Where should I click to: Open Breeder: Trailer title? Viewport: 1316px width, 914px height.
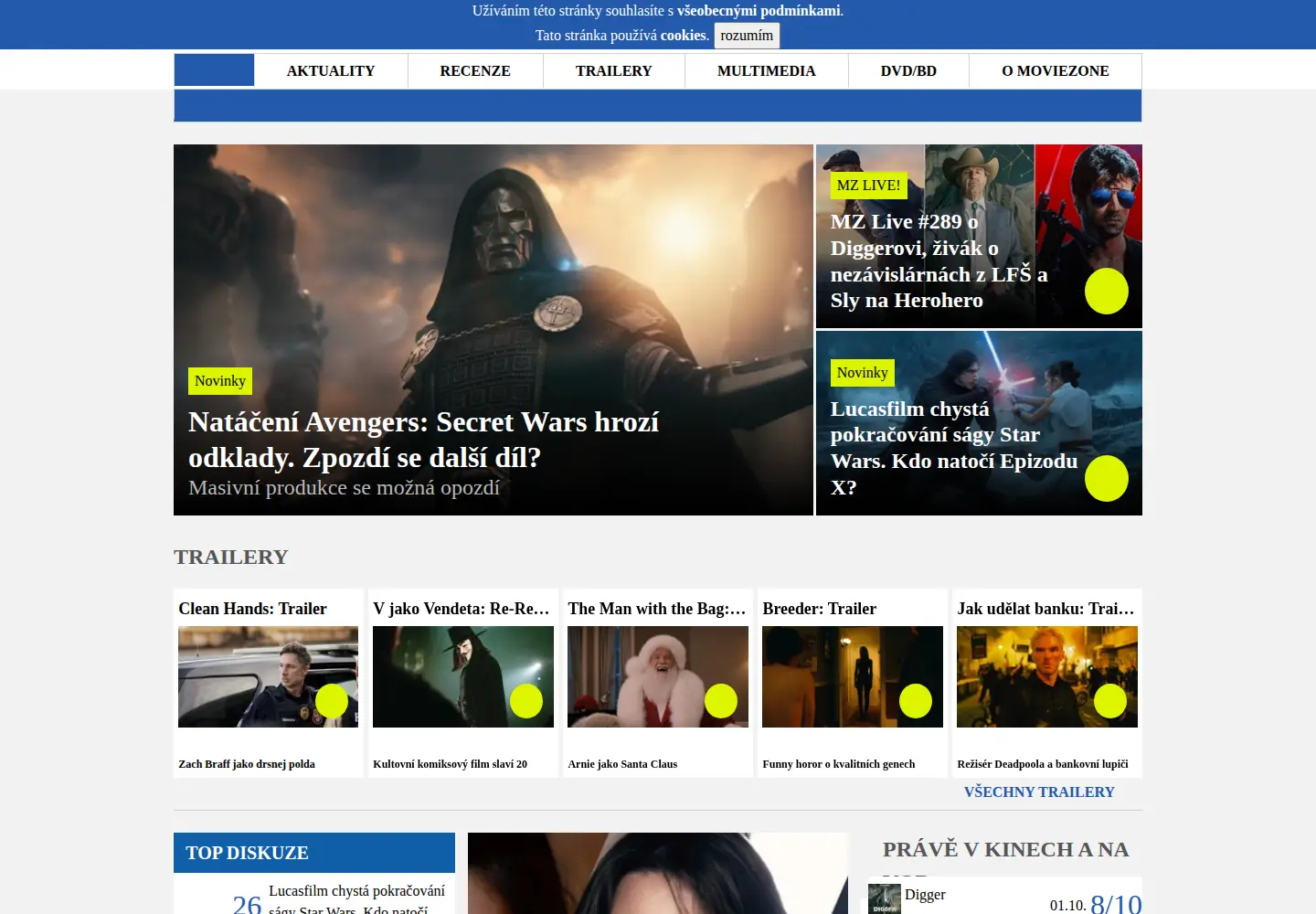[x=820, y=609]
